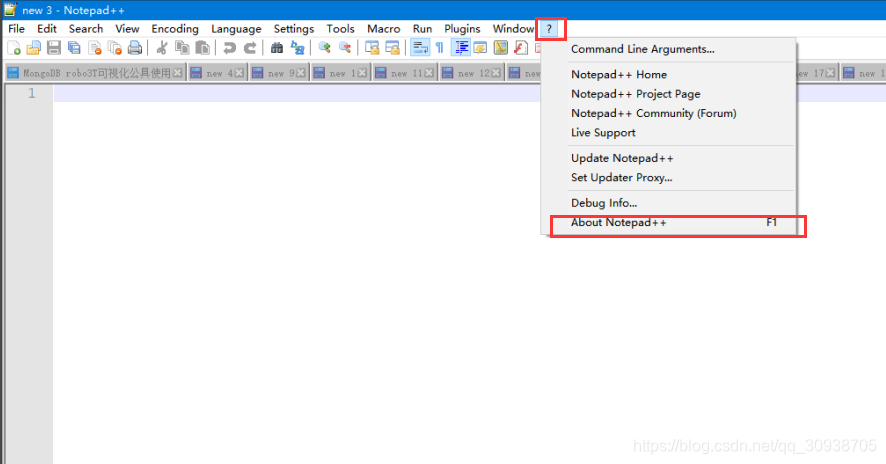Screen dimensions: 886x464
Task: Switch to the new 12 tab
Action: pyautogui.click(x=472, y=73)
